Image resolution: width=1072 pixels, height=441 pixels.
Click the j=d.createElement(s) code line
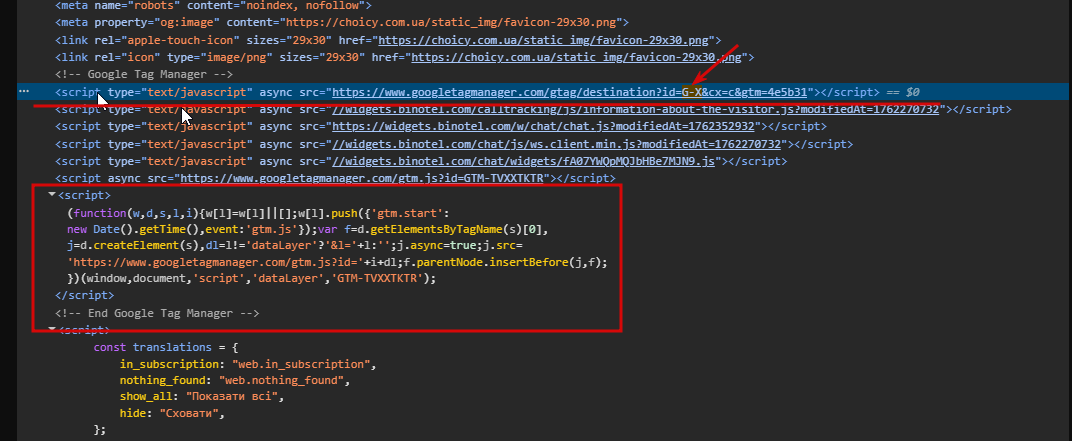click(x=295, y=245)
